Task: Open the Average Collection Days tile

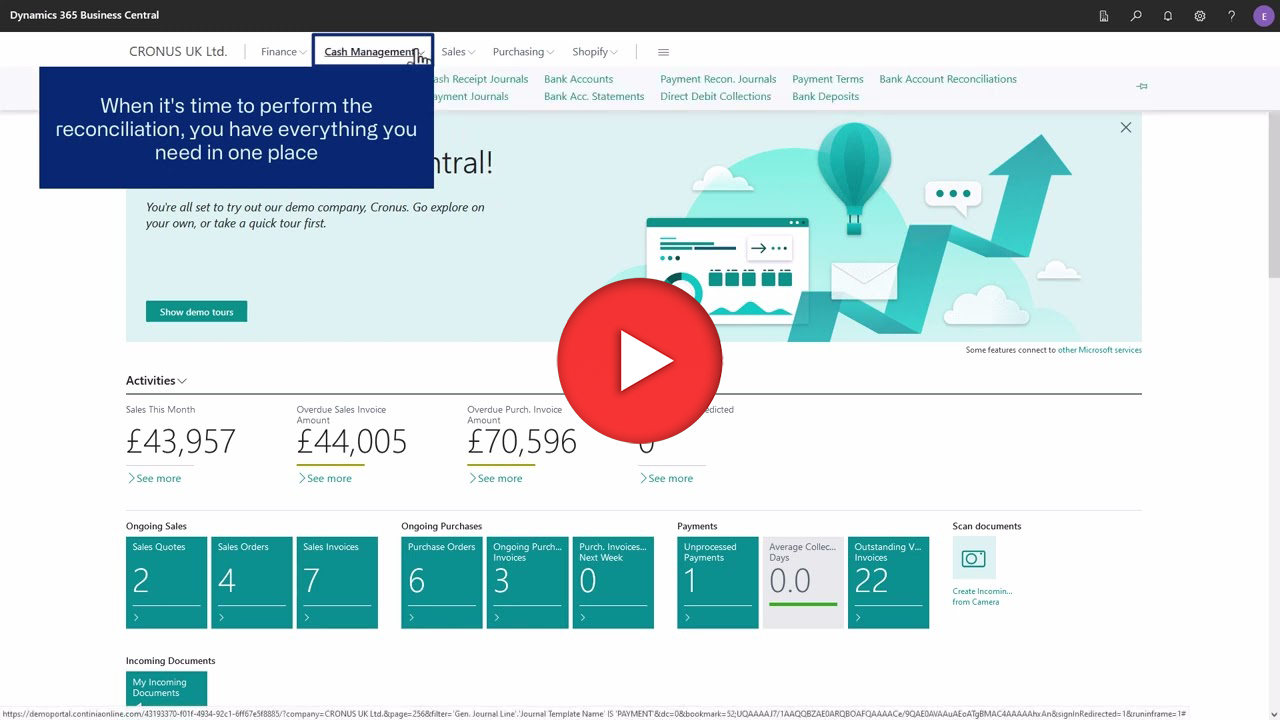Action: [803, 583]
